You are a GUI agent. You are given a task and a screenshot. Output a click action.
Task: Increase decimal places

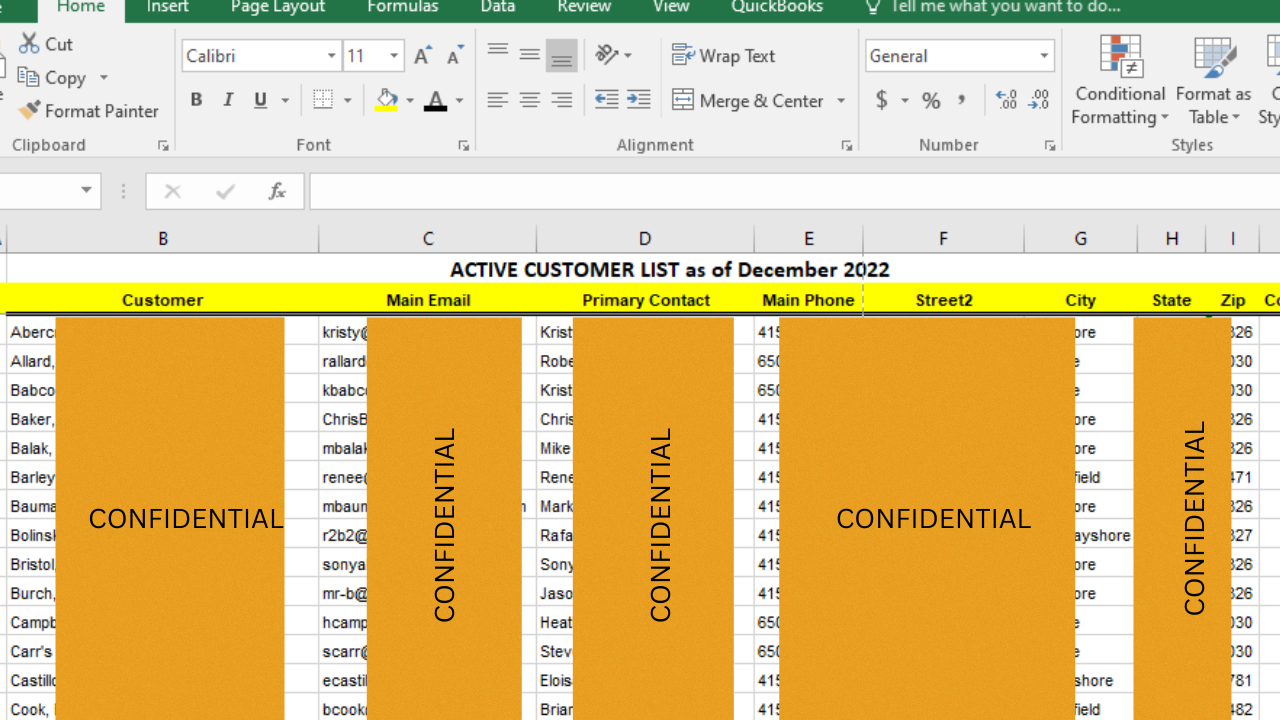tap(1007, 100)
